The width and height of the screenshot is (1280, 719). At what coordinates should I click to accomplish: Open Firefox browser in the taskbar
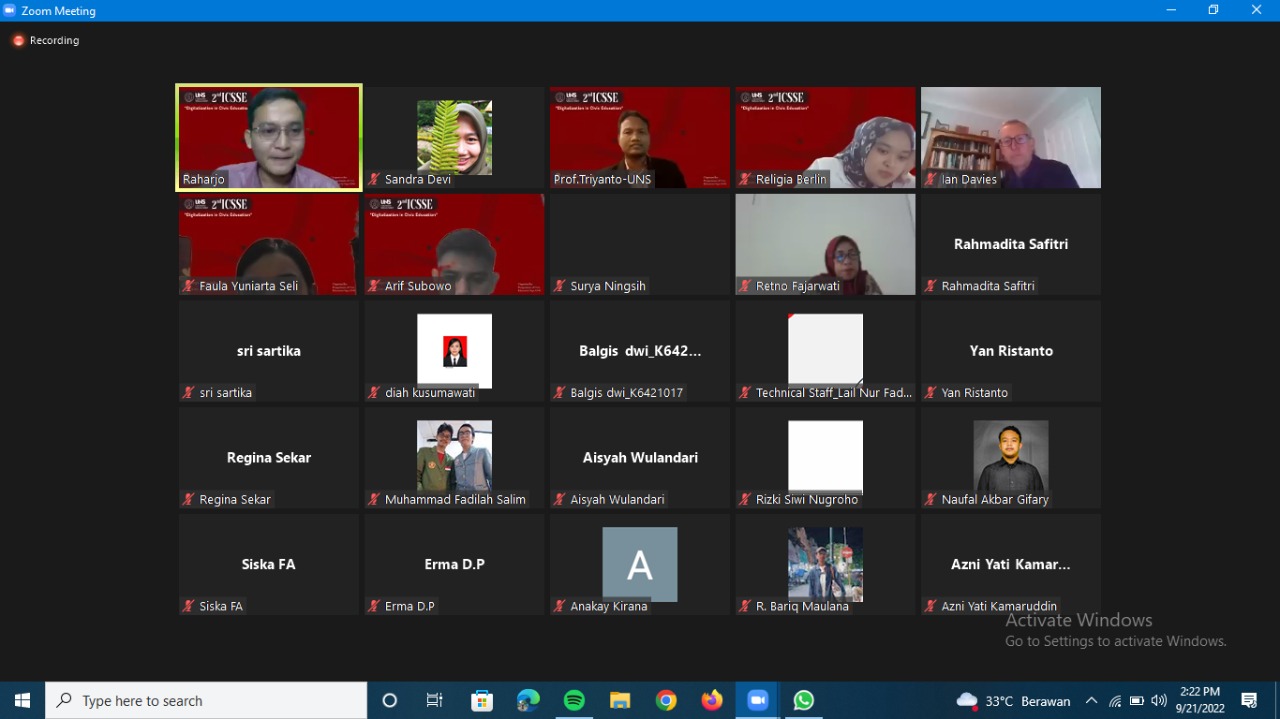tap(712, 701)
